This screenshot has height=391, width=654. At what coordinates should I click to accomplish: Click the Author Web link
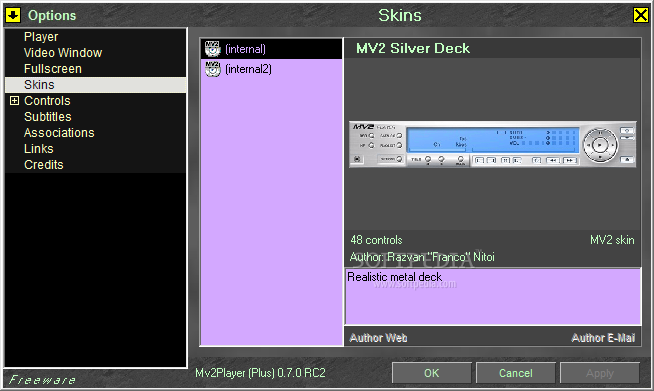(x=378, y=338)
